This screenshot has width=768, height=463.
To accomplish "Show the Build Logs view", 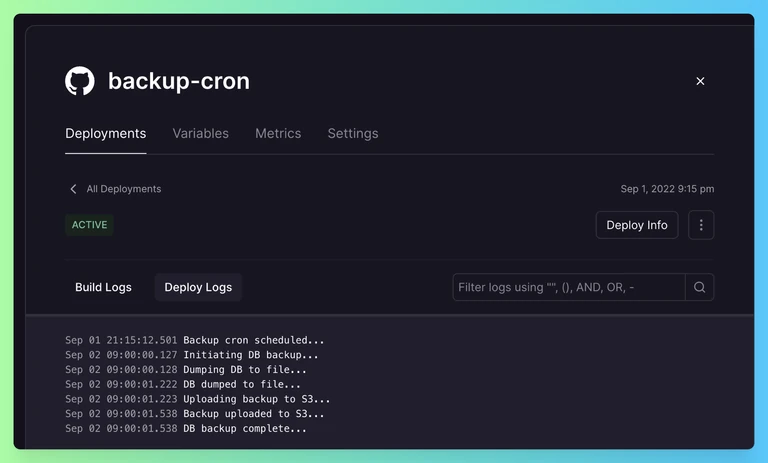I will click(103, 287).
